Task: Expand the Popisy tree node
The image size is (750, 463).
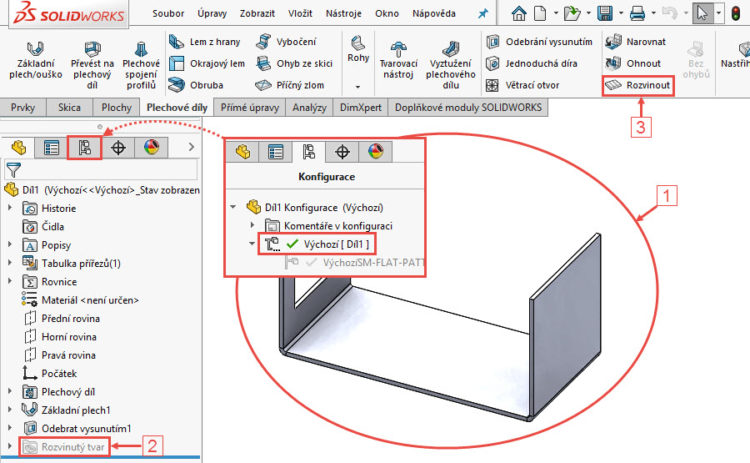Action: point(10,244)
